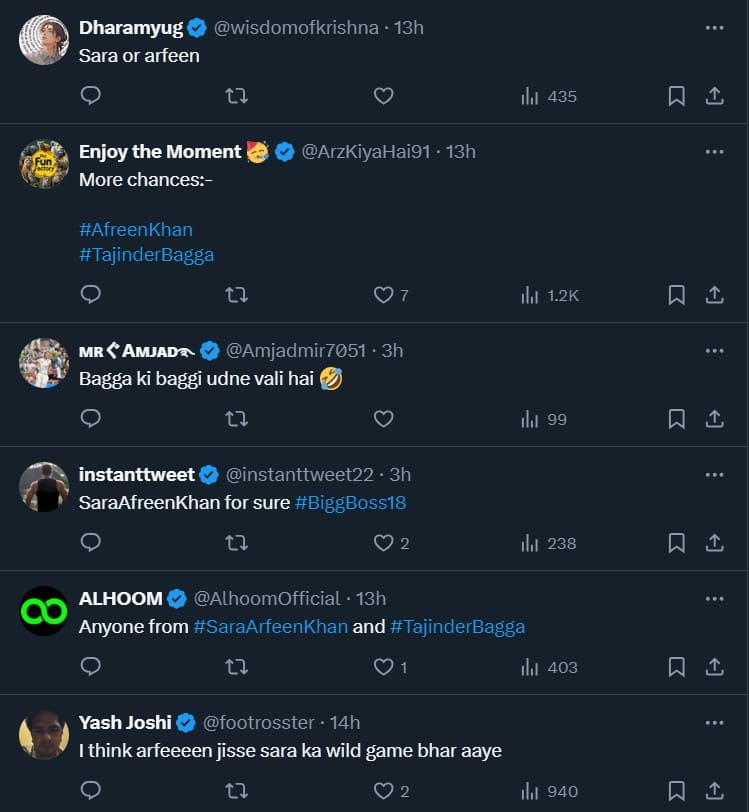Share Yash Joshi's tweet
The width and height of the screenshot is (749, 812).
715,791
